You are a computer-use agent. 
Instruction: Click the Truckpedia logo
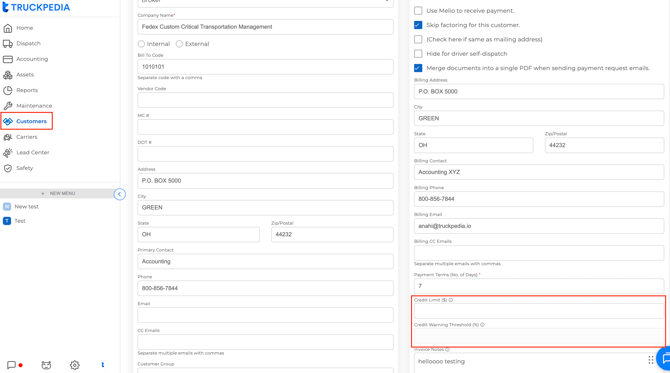click(36, 7)
